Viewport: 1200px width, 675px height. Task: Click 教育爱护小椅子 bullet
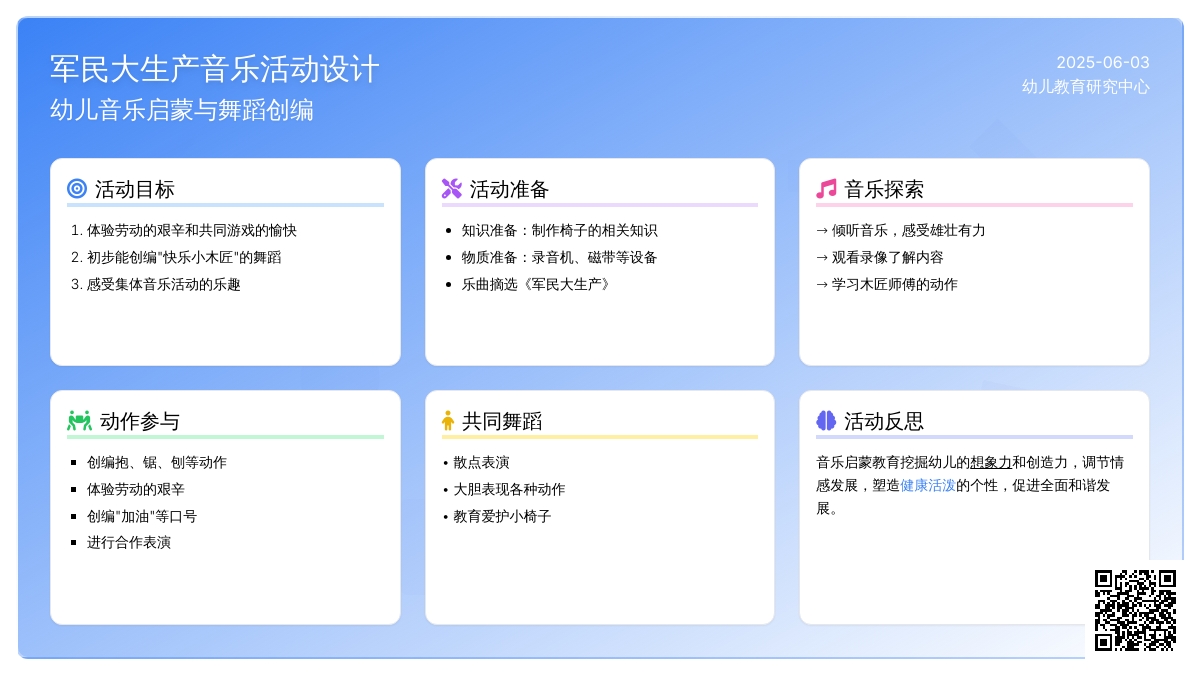click(x=497, y=516)
